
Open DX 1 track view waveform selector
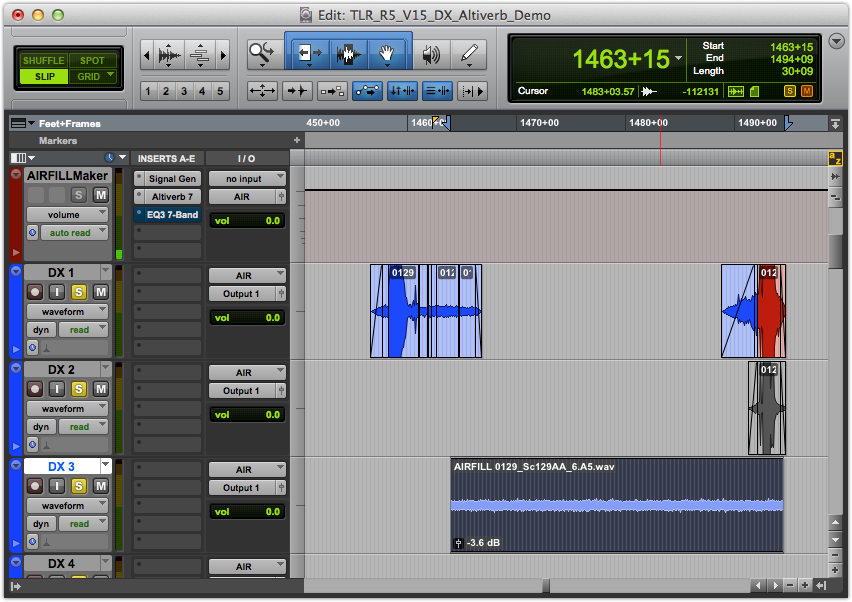67,312
